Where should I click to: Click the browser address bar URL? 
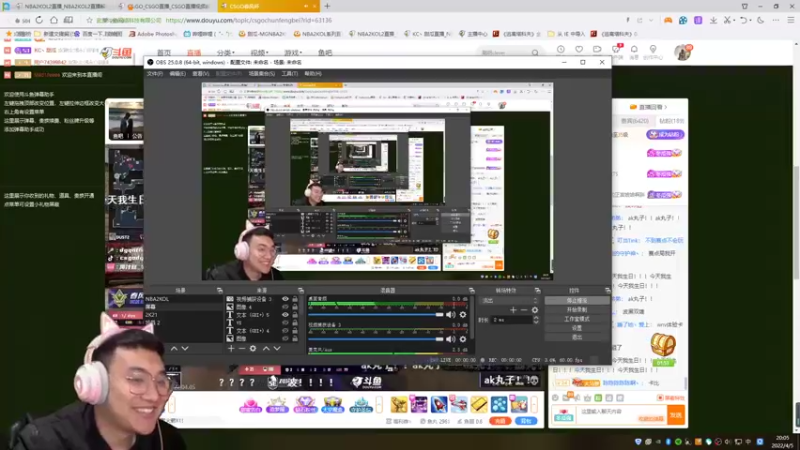point(248,20)
